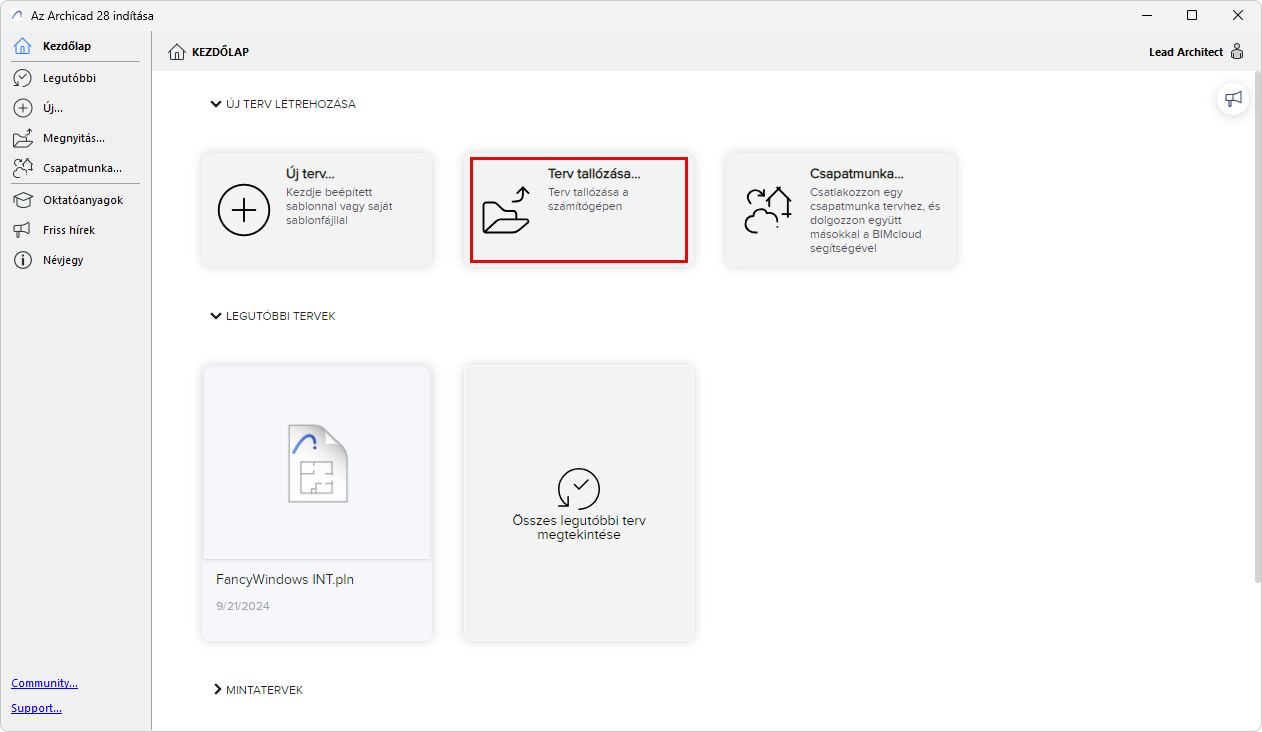Open the Kezdőlap sidebar item

(76, 46)
